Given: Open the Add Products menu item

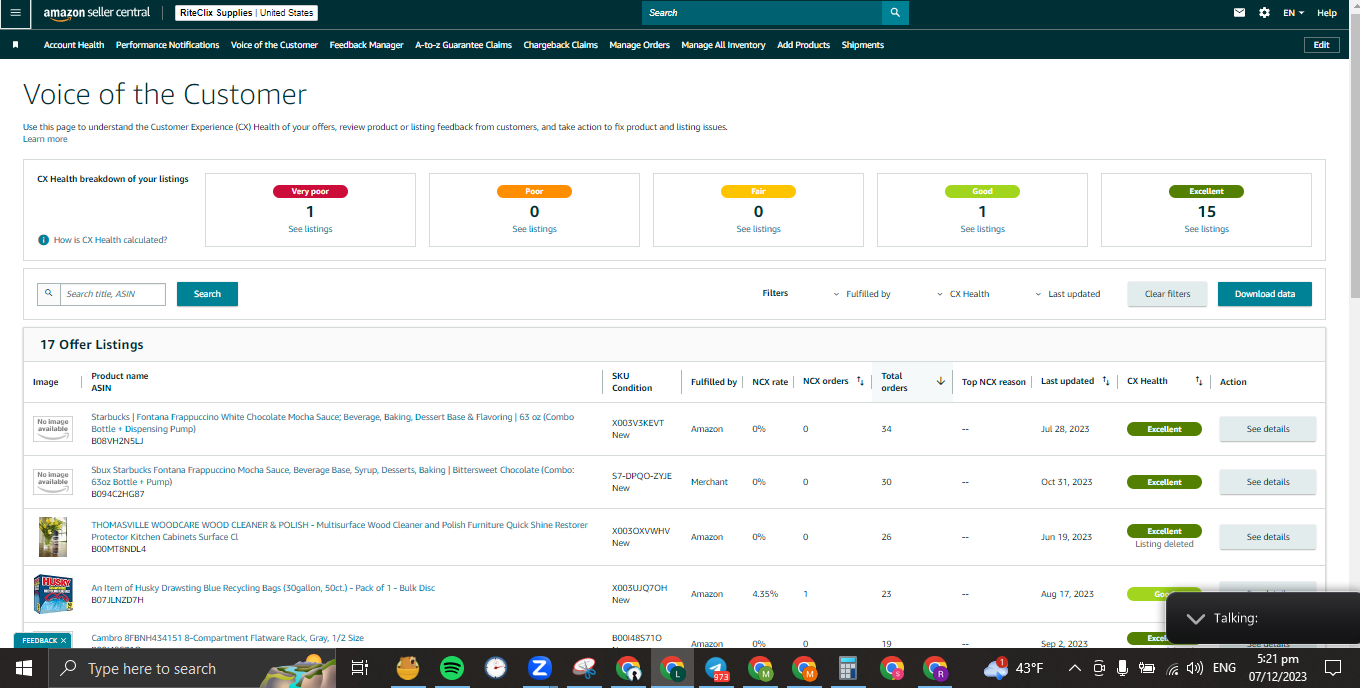Looking at the screenshot, I should pos(804,45).
